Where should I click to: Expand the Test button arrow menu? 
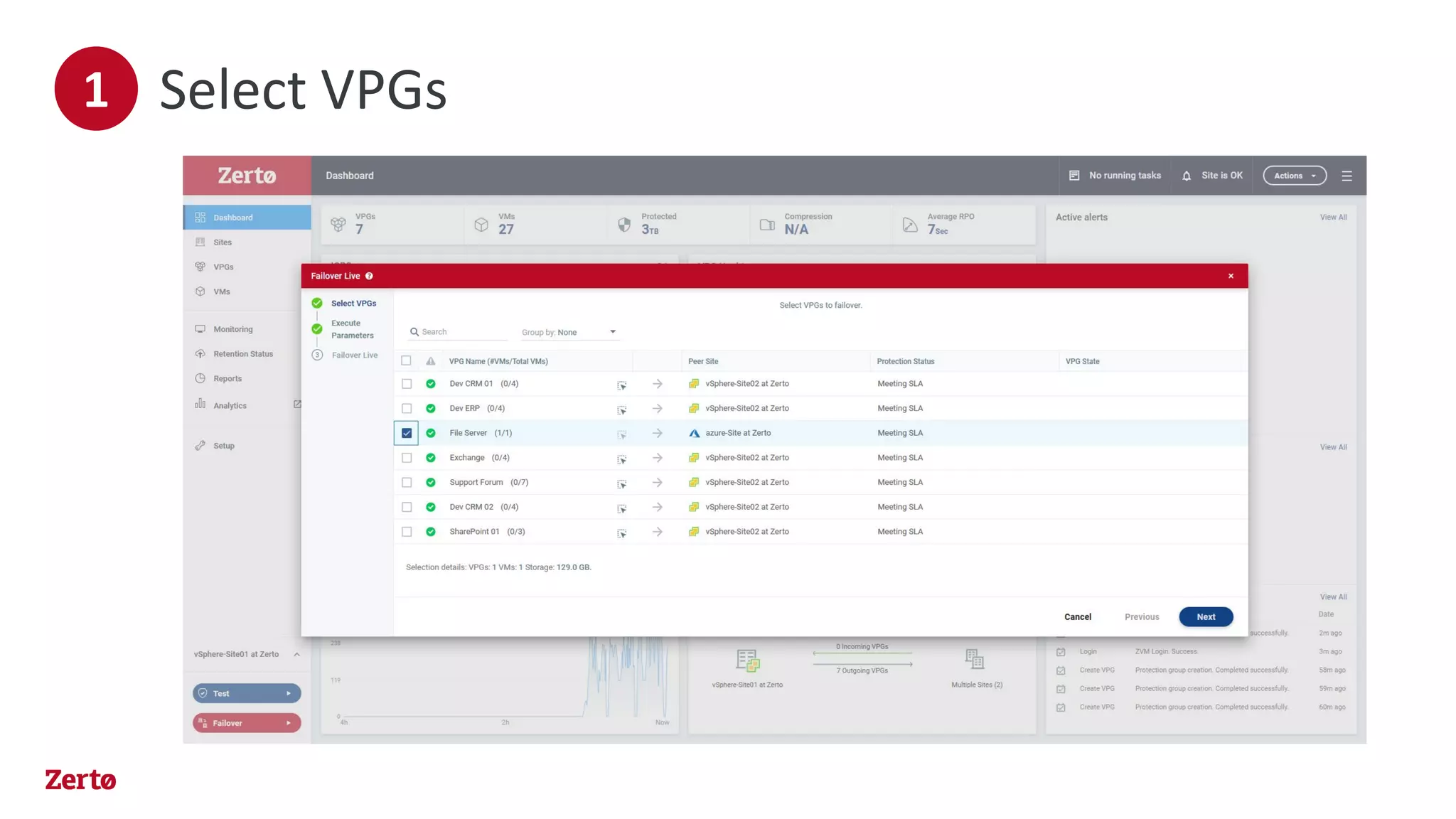click(x=289, y=693)
